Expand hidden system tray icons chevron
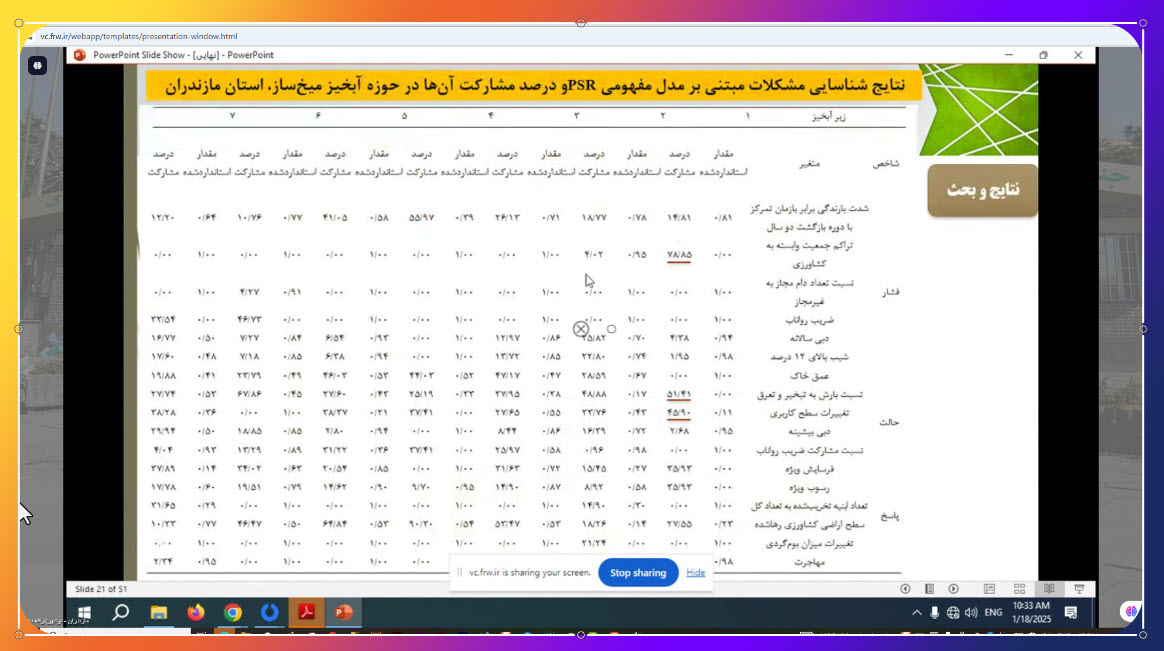Image resolution: width=1164 pixels, height=651 pixels. 916,612
